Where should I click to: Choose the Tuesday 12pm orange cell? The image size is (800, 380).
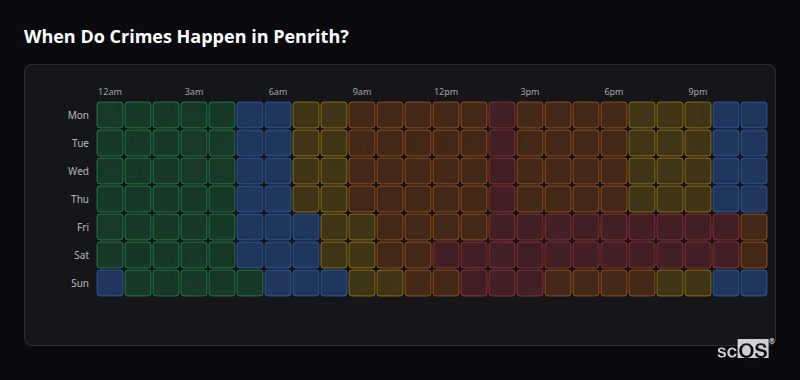click(x=446, y=143)
